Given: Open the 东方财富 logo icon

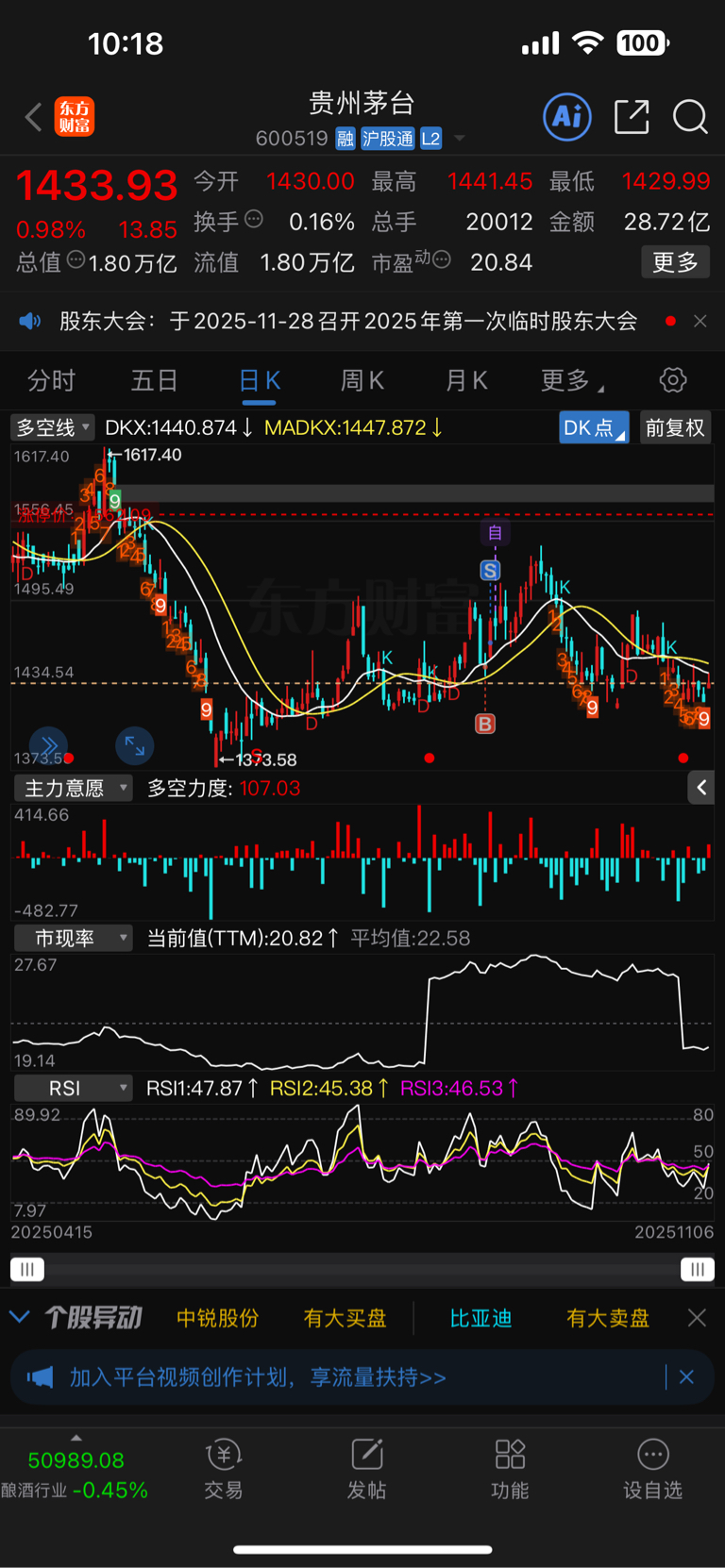Looking at the screenshot, I should tap(75, 117).
